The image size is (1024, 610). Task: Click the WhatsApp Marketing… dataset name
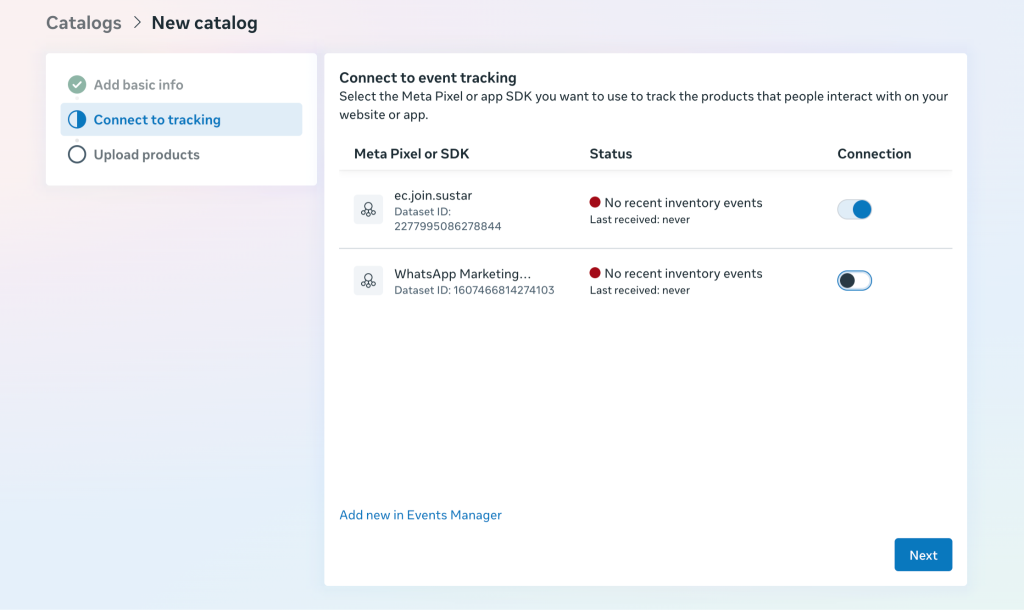tap(462, 274)
